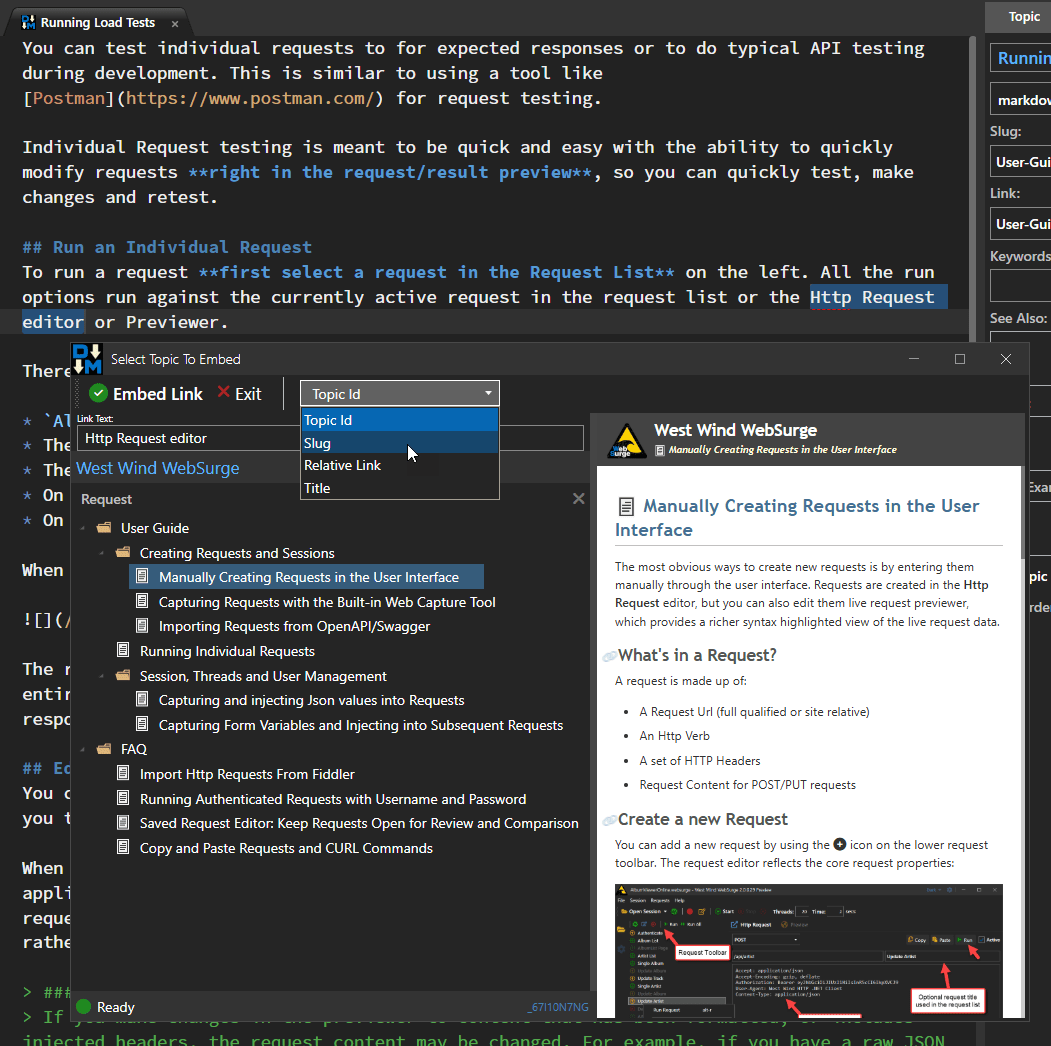Click document icon beside Importing Requests from OpenAPI/Swagger
The height and width of the screenshot is (1046, 1051).
point(142,626)
